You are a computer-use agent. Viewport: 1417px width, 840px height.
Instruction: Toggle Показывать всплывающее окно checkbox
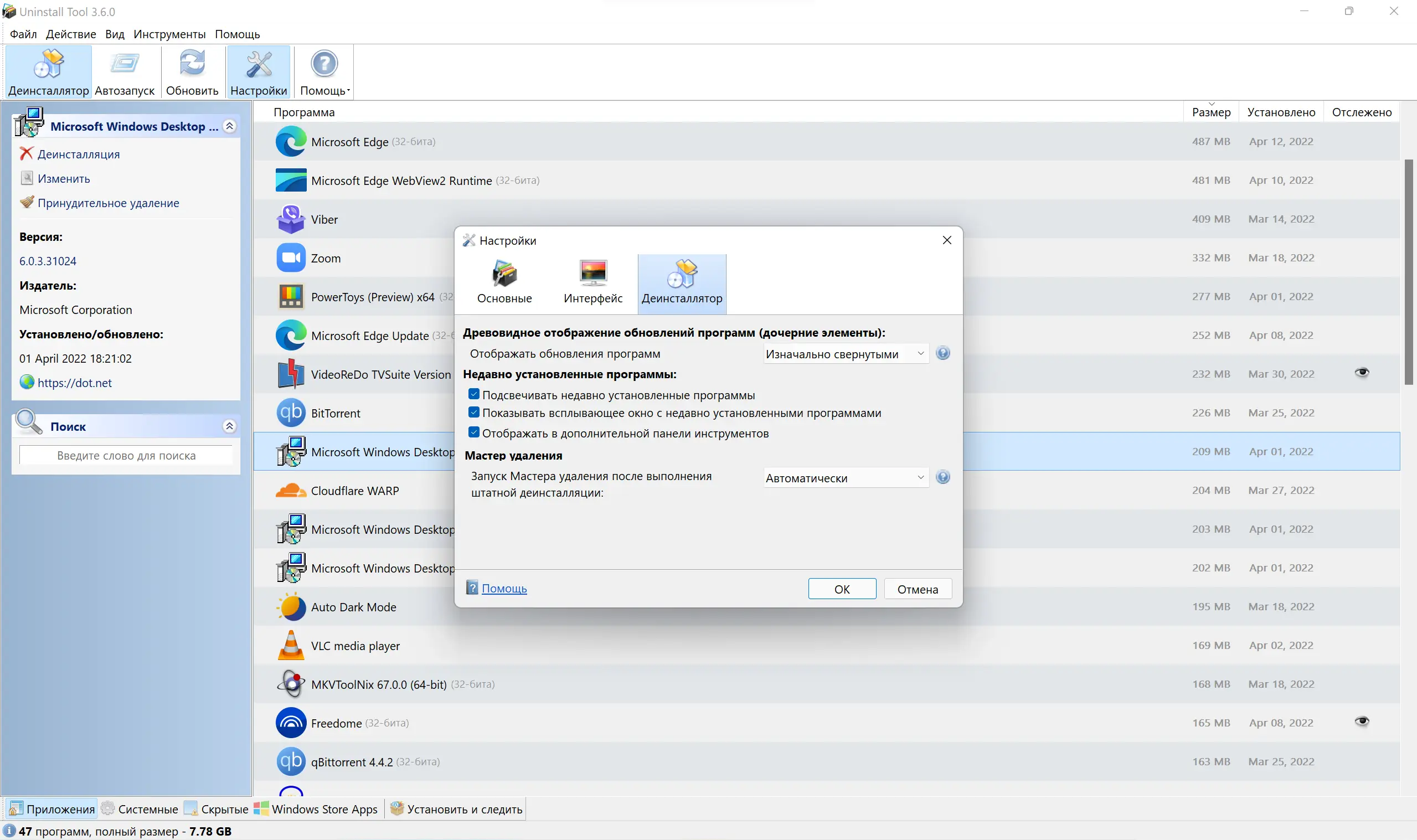(x=474, y=413)
